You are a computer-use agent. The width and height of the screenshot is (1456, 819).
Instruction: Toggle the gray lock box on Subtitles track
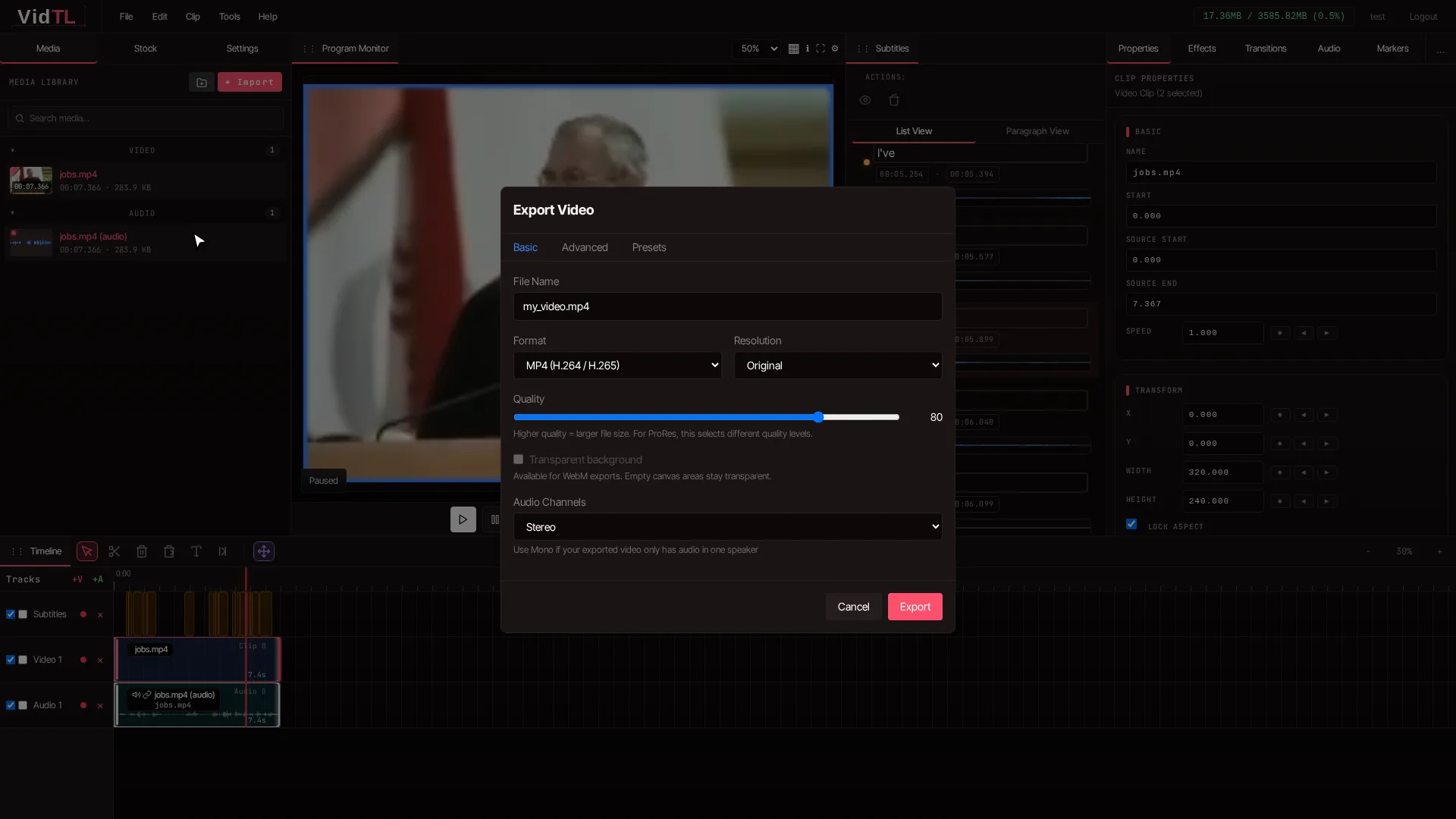pyautogui.click(x=23, y=614)
